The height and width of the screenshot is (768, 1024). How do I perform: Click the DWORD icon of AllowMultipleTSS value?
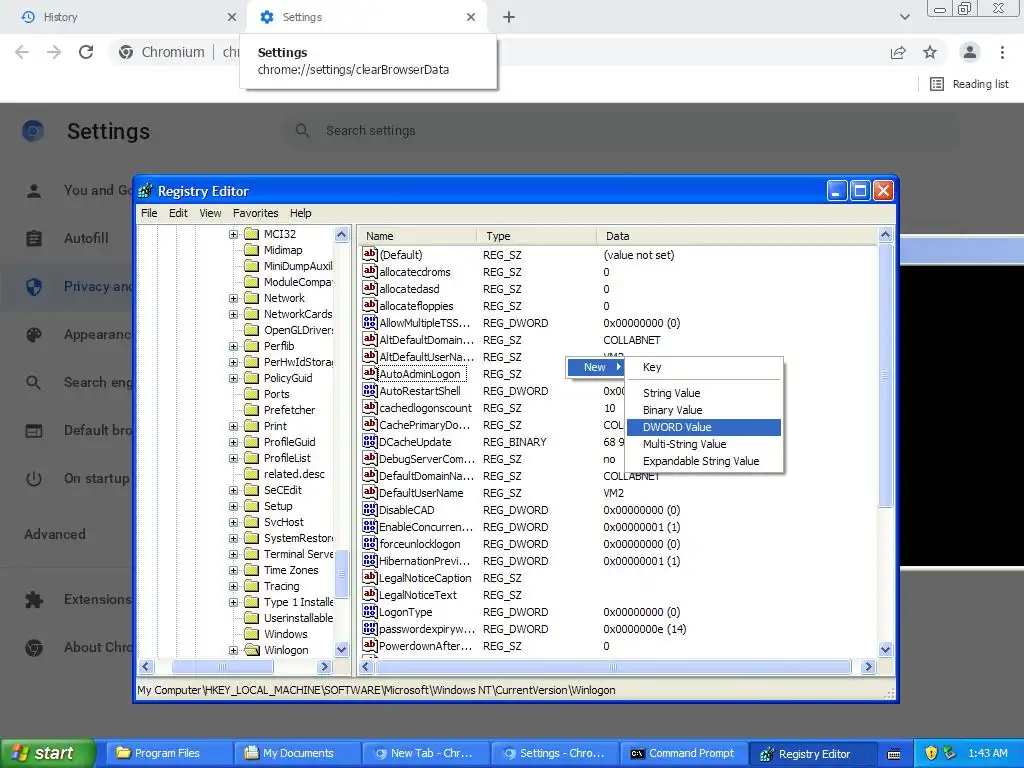click(x=370, y=322)
